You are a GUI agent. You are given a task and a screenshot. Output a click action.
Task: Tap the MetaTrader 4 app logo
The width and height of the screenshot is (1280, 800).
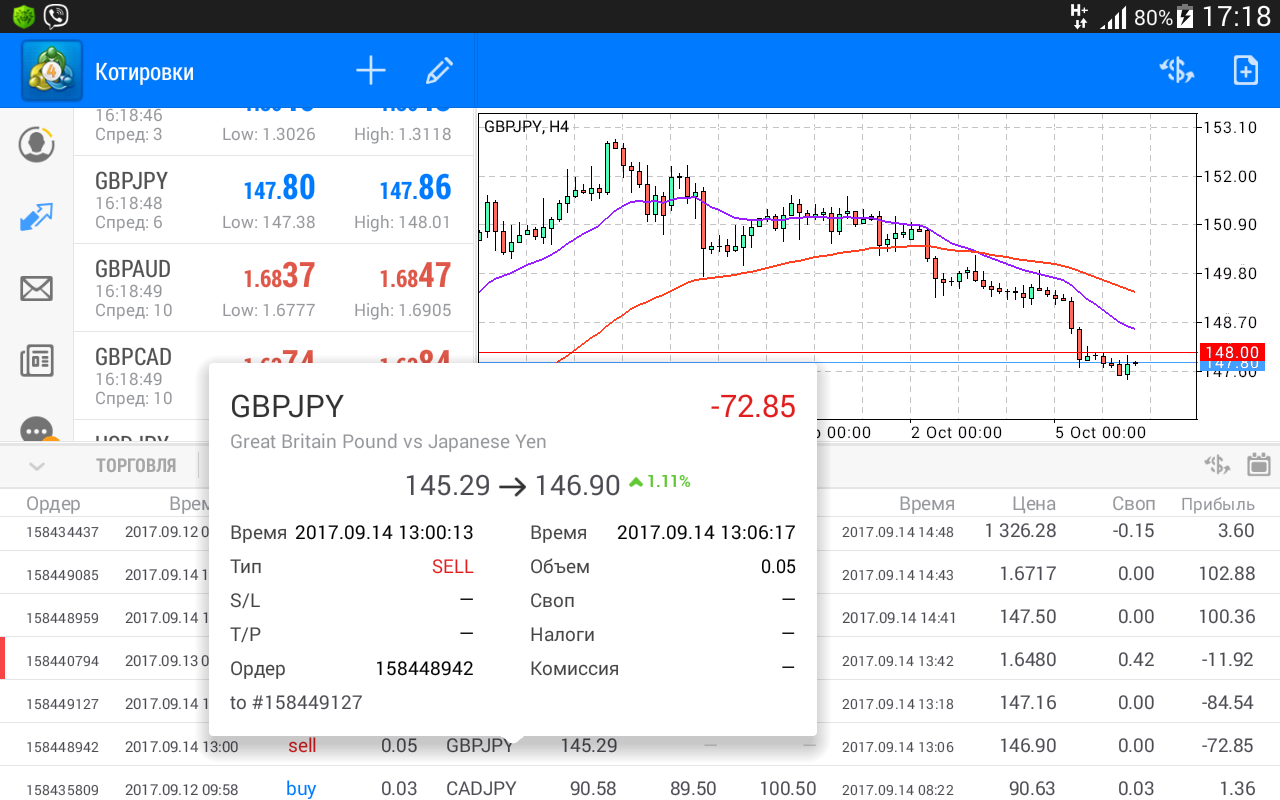click(52, 70)
